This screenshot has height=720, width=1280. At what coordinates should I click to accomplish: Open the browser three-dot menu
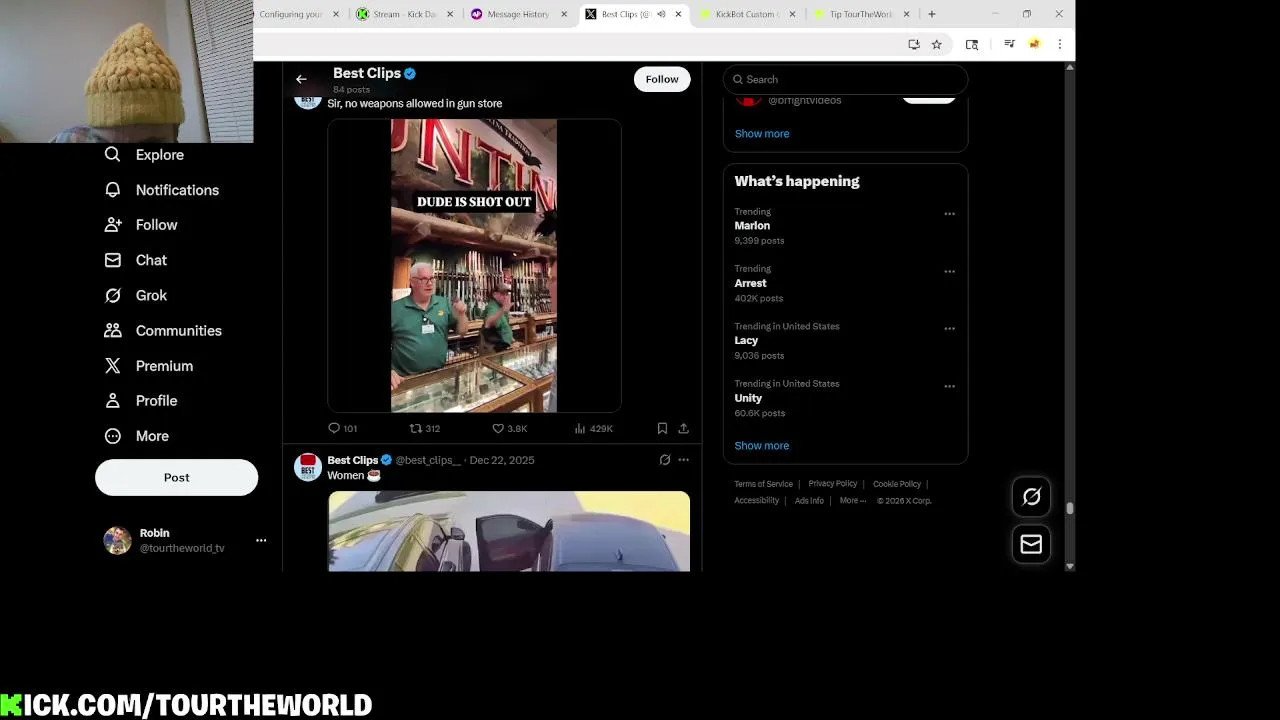(x=1060, y=44)
